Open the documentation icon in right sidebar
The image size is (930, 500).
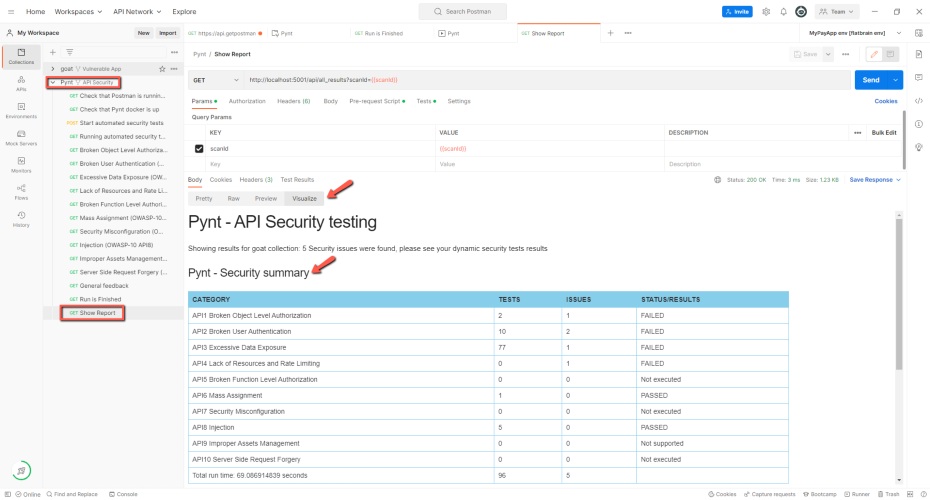(x=919, y=54)
